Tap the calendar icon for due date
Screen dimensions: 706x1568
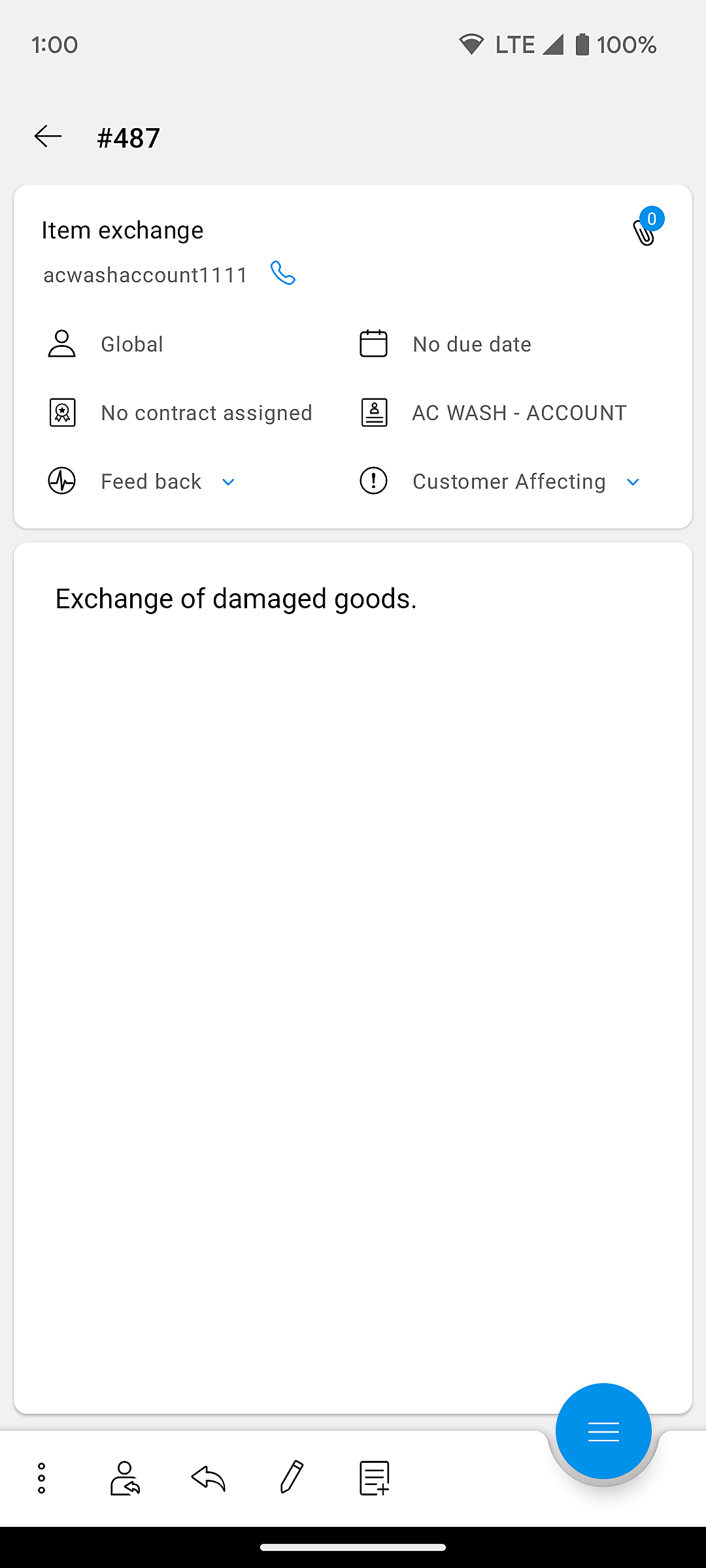[374, 344]
